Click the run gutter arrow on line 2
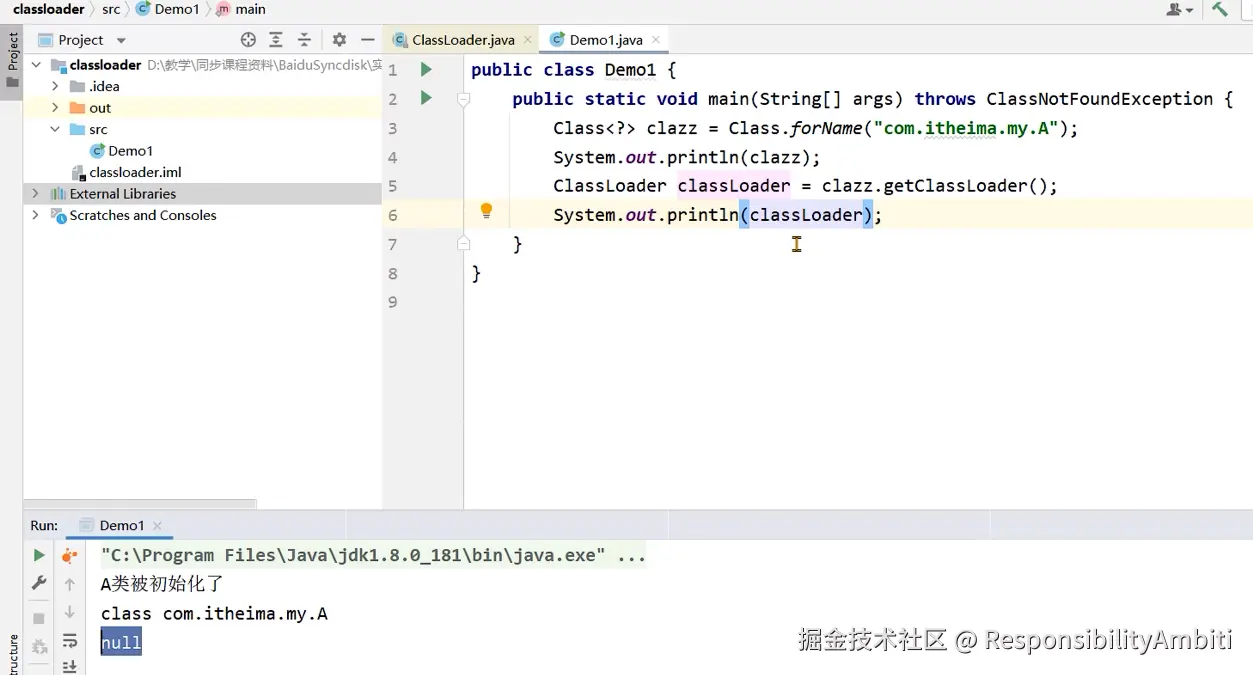 426,98
